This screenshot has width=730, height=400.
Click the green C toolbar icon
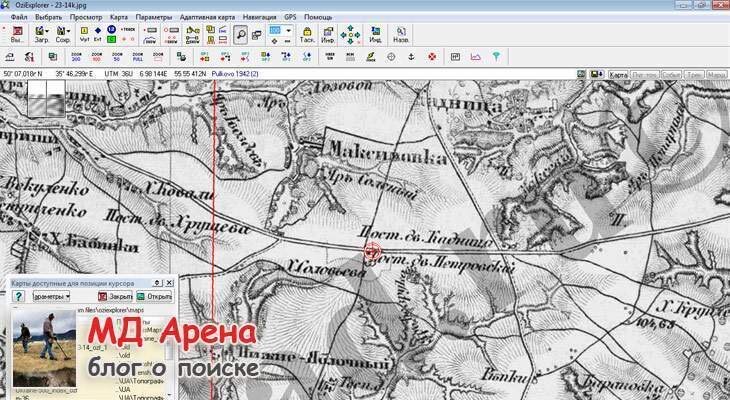[111, 40]
